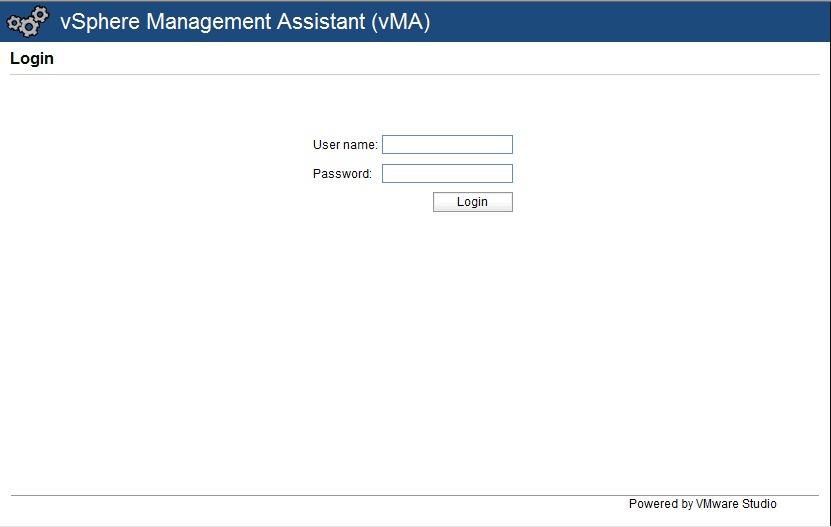Image resolution: width=831 pixels, height=527 pixels.
Task: Activate the field next to "User name:"
Action: [x=447, y=145]
